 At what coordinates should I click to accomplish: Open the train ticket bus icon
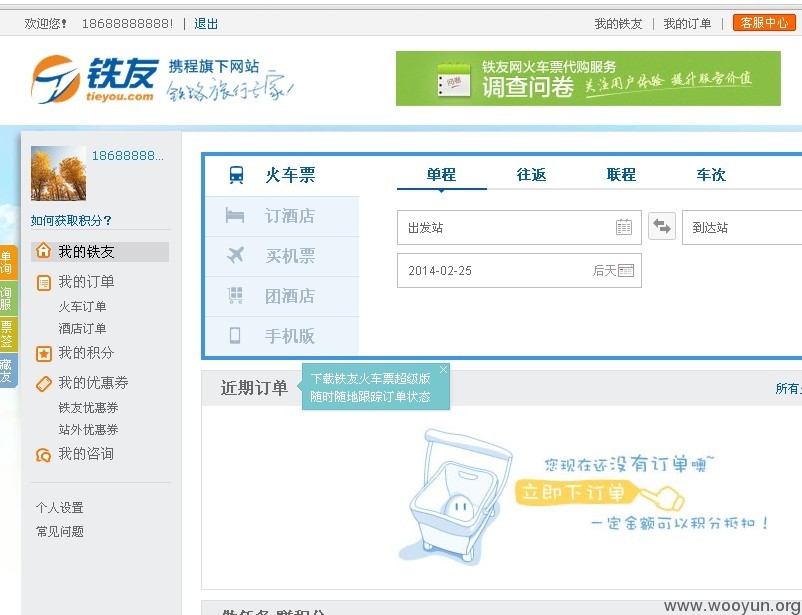[x=236, y=175]
